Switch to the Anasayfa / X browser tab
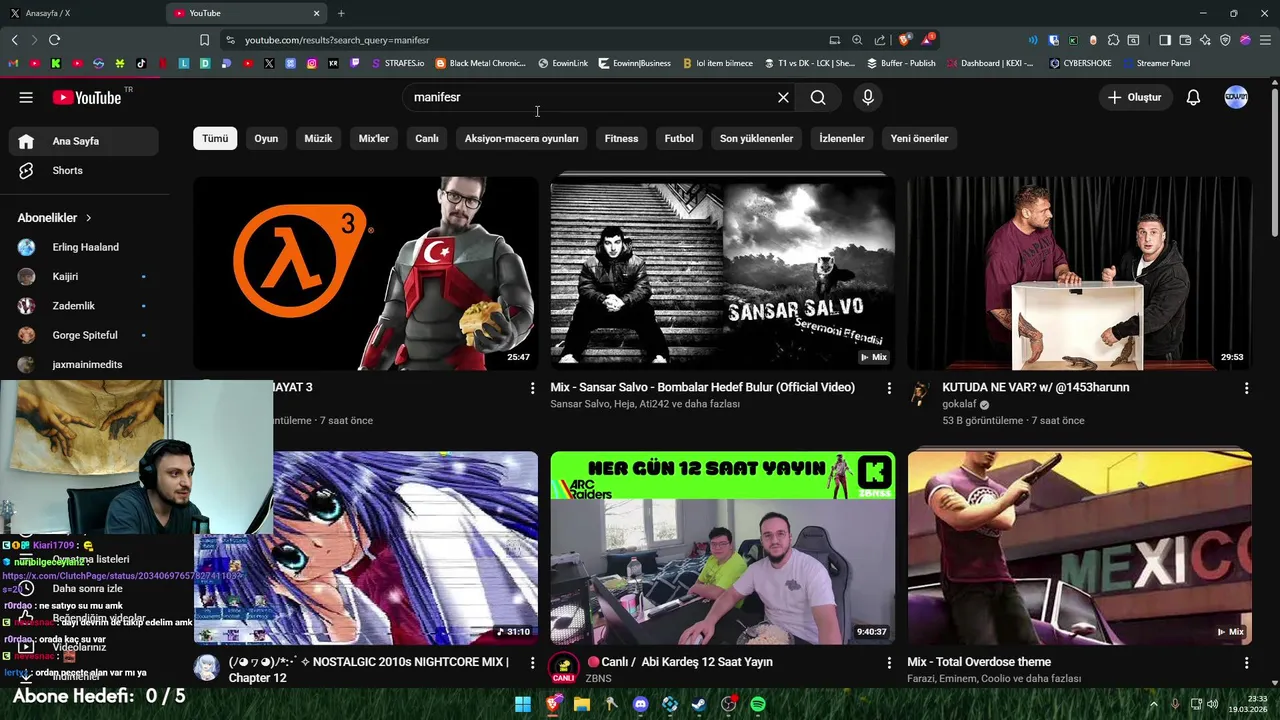The width and height of the screenshot is (1280, 720). pyautogui.click(x=82, y=13)
